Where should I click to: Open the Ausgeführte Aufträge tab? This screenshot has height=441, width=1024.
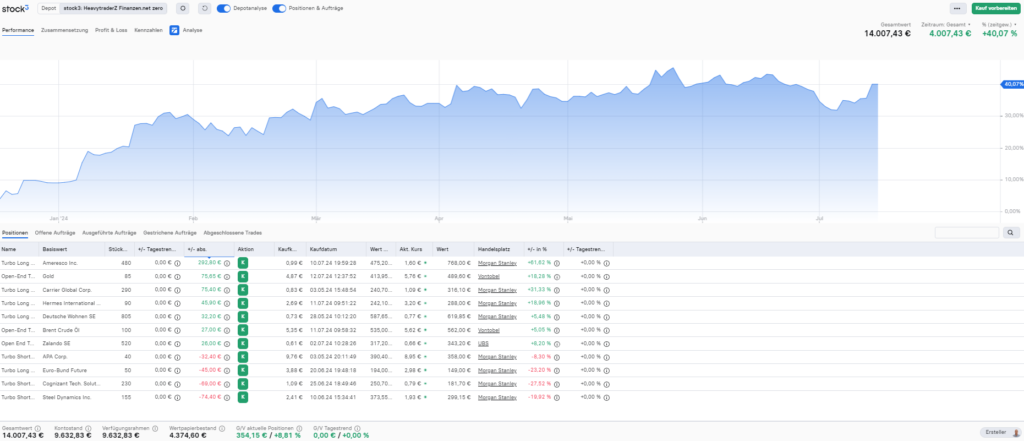point(109,233)
